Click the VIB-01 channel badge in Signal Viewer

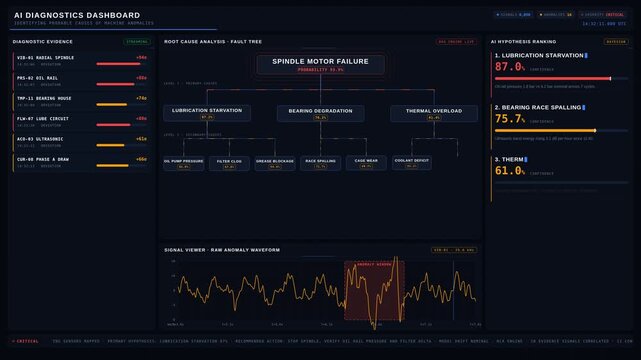454,250
